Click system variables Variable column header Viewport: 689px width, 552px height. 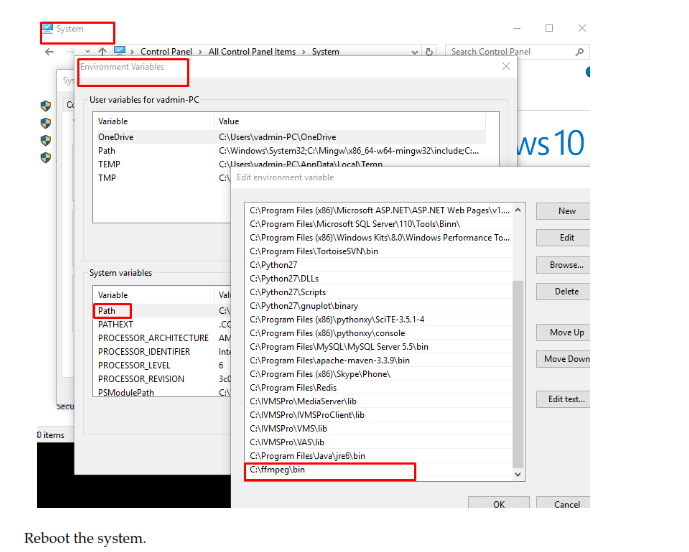(155, 295)
